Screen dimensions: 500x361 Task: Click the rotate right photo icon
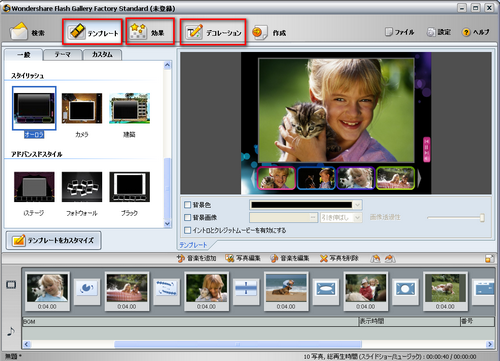390,258
